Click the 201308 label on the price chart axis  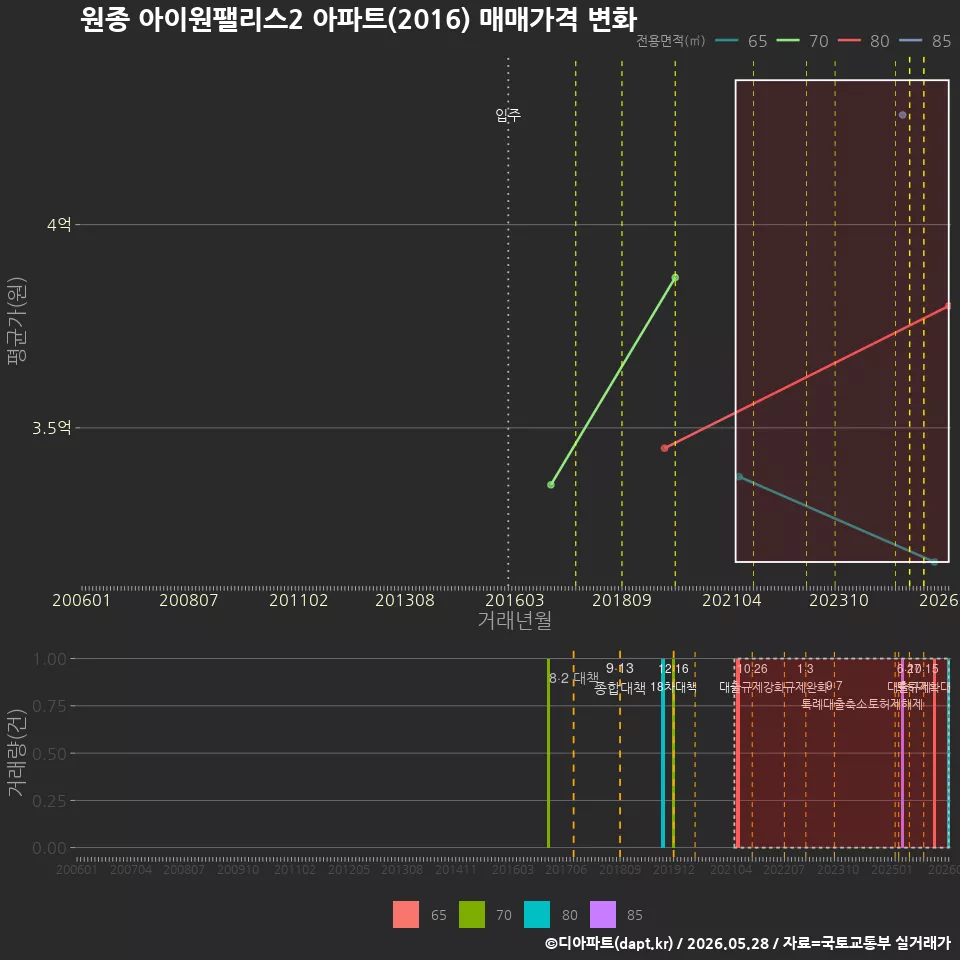point(405,600)
